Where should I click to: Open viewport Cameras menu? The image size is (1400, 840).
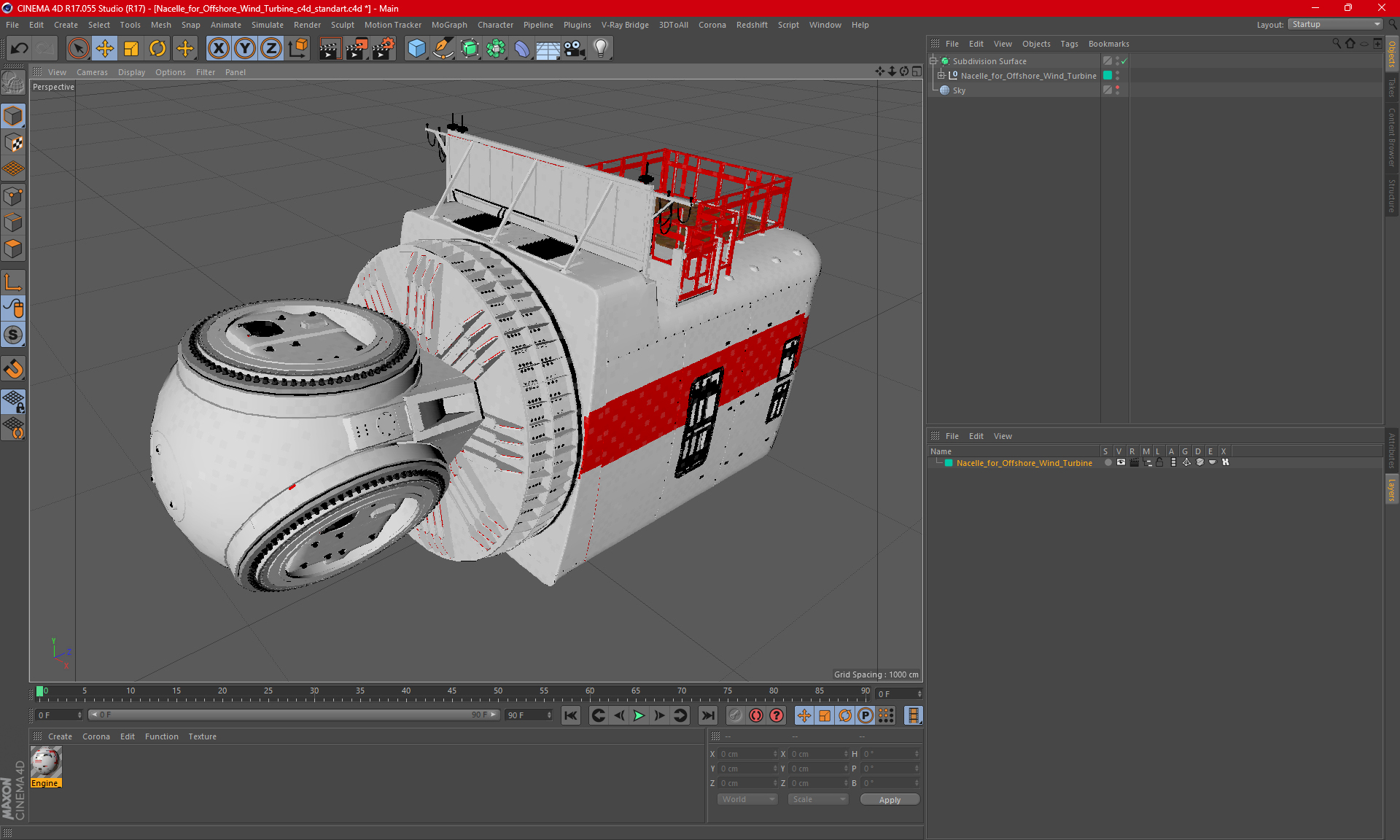click(92, 72)
